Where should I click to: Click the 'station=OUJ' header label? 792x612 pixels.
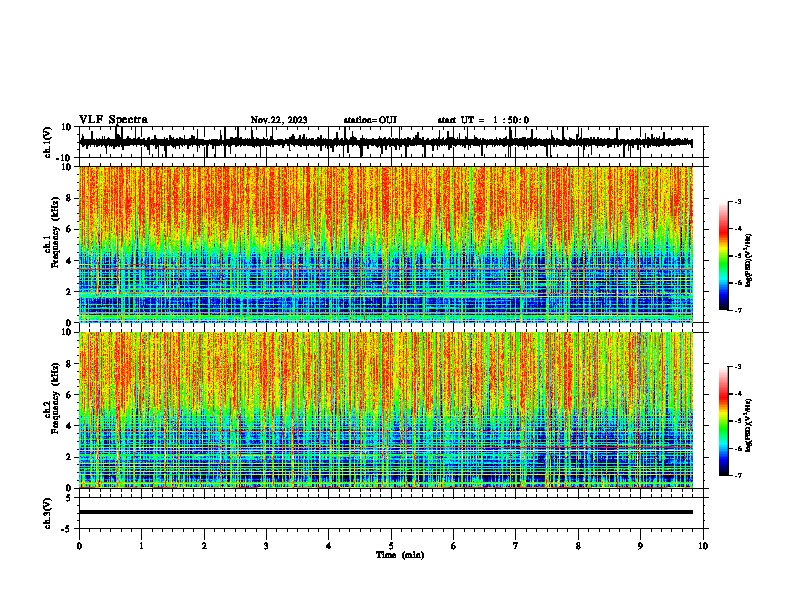pos(370,120)
